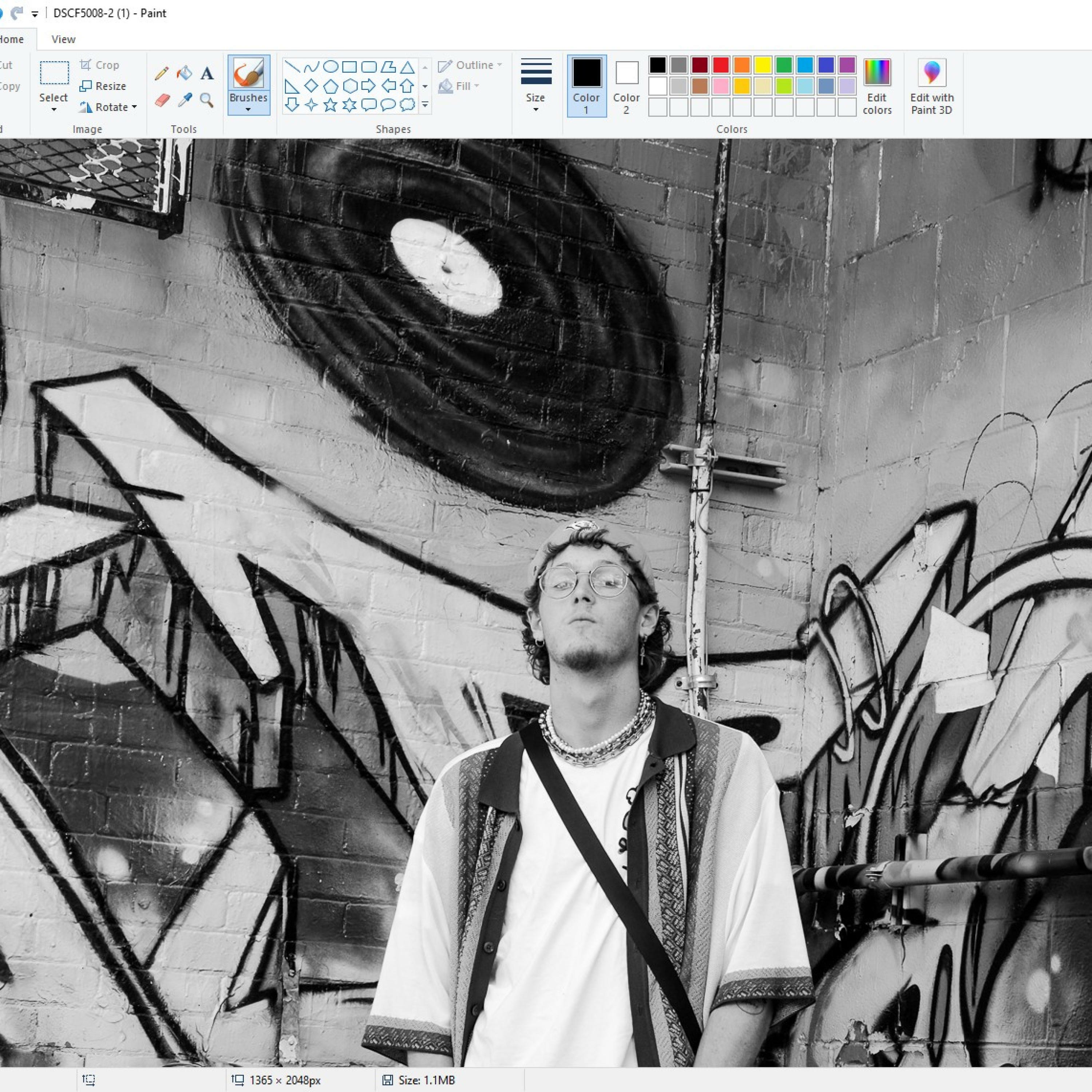Switch to the View tab
The width and height of the screenshot is (1092, 1092).
point(63,39)
